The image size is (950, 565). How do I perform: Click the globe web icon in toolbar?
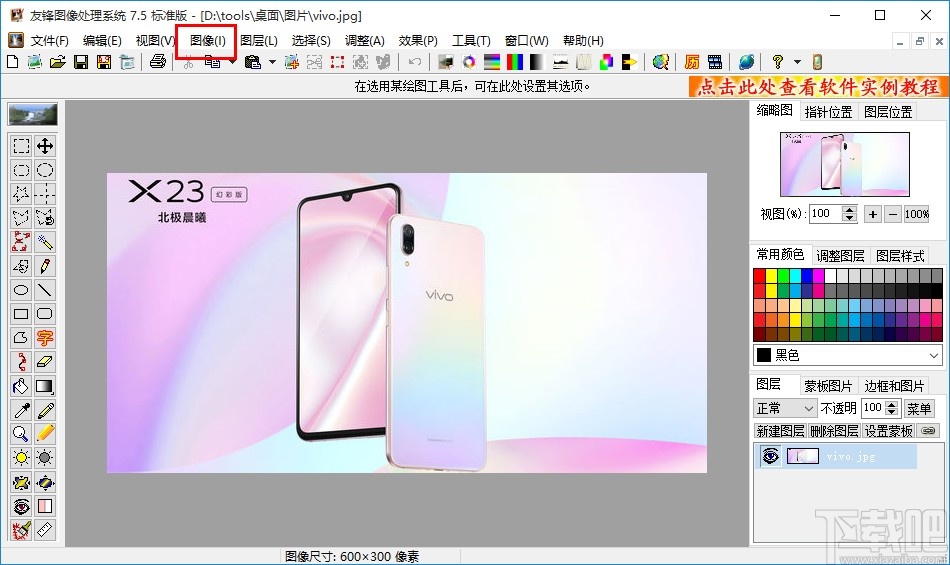pyautogui.click(x=746, y=62)
